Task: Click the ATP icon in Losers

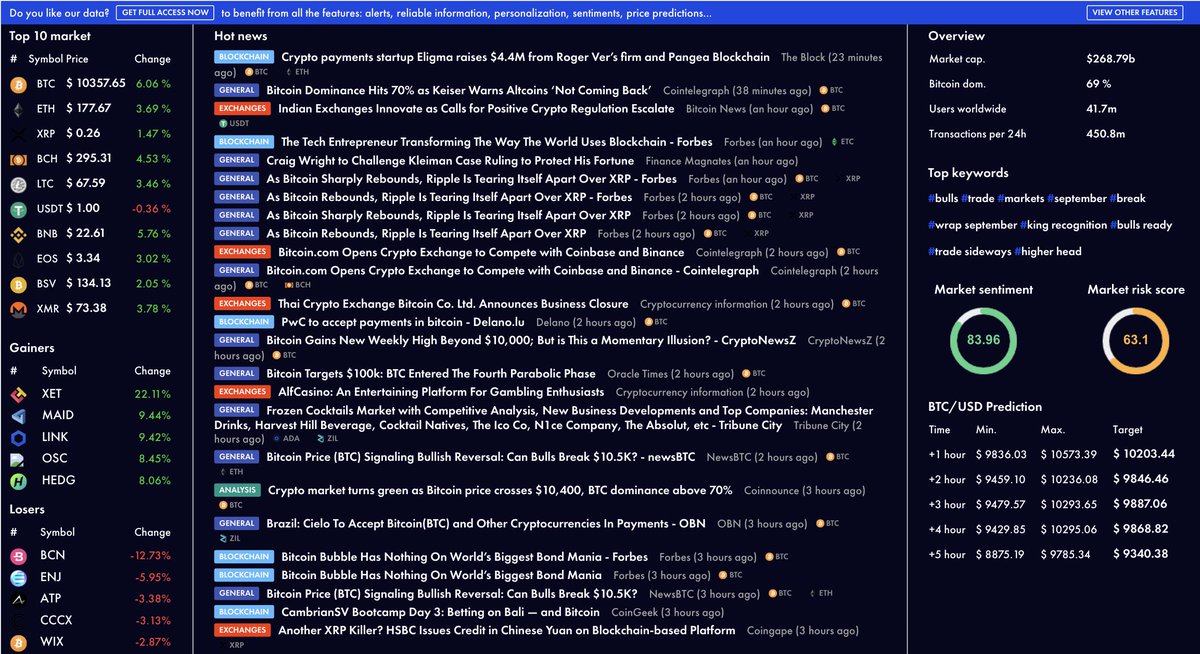Action: click(18, 599)
